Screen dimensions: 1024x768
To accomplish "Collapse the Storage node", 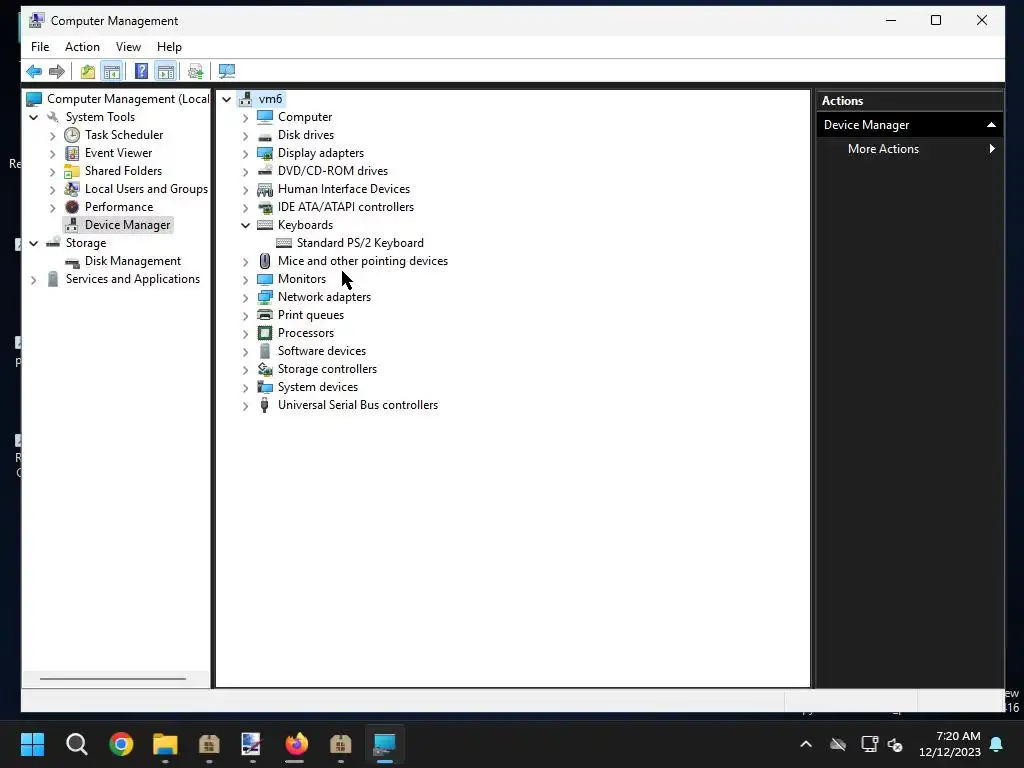I will pyautogui.click(x=33, y=244).
